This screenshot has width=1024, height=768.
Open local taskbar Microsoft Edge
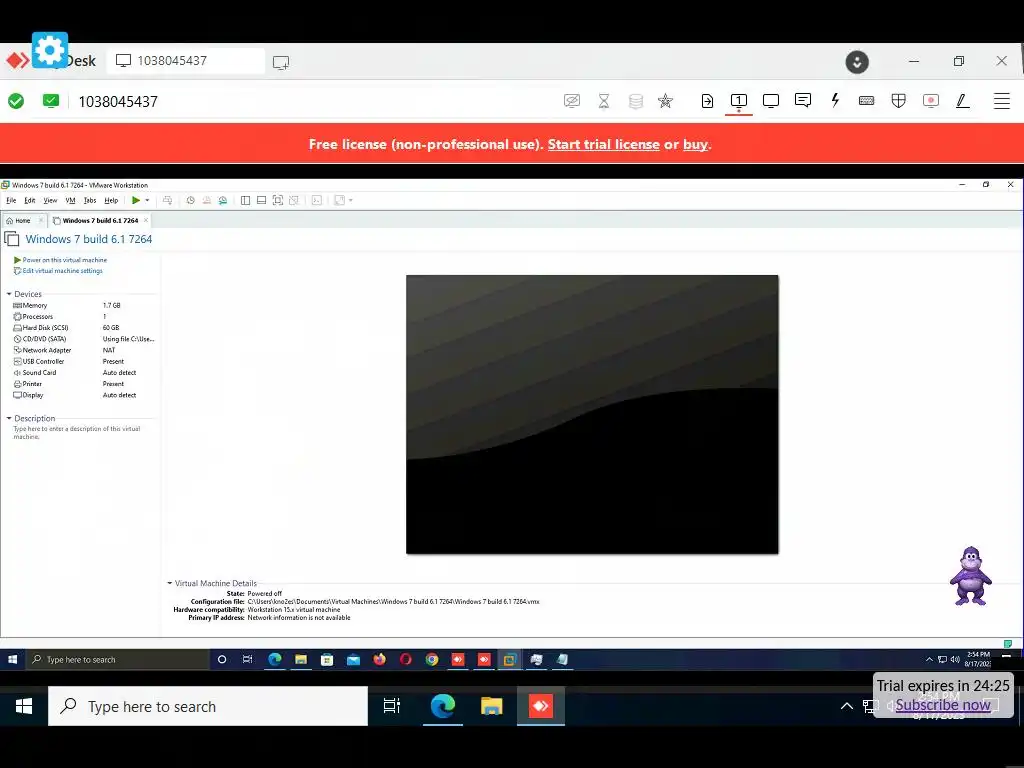tap(442, 706)
